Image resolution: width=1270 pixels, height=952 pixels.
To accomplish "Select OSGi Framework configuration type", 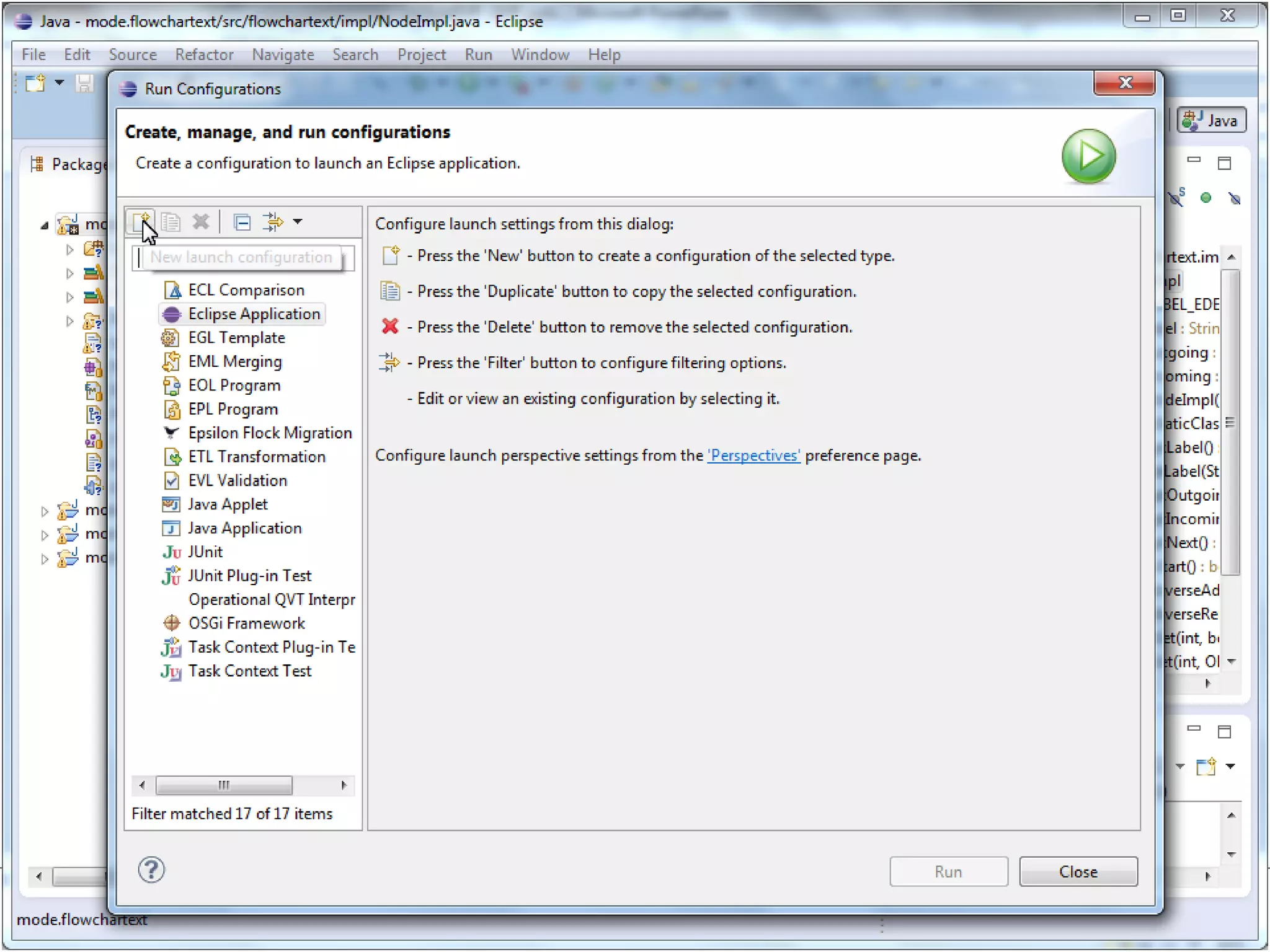I will (246, 624).
